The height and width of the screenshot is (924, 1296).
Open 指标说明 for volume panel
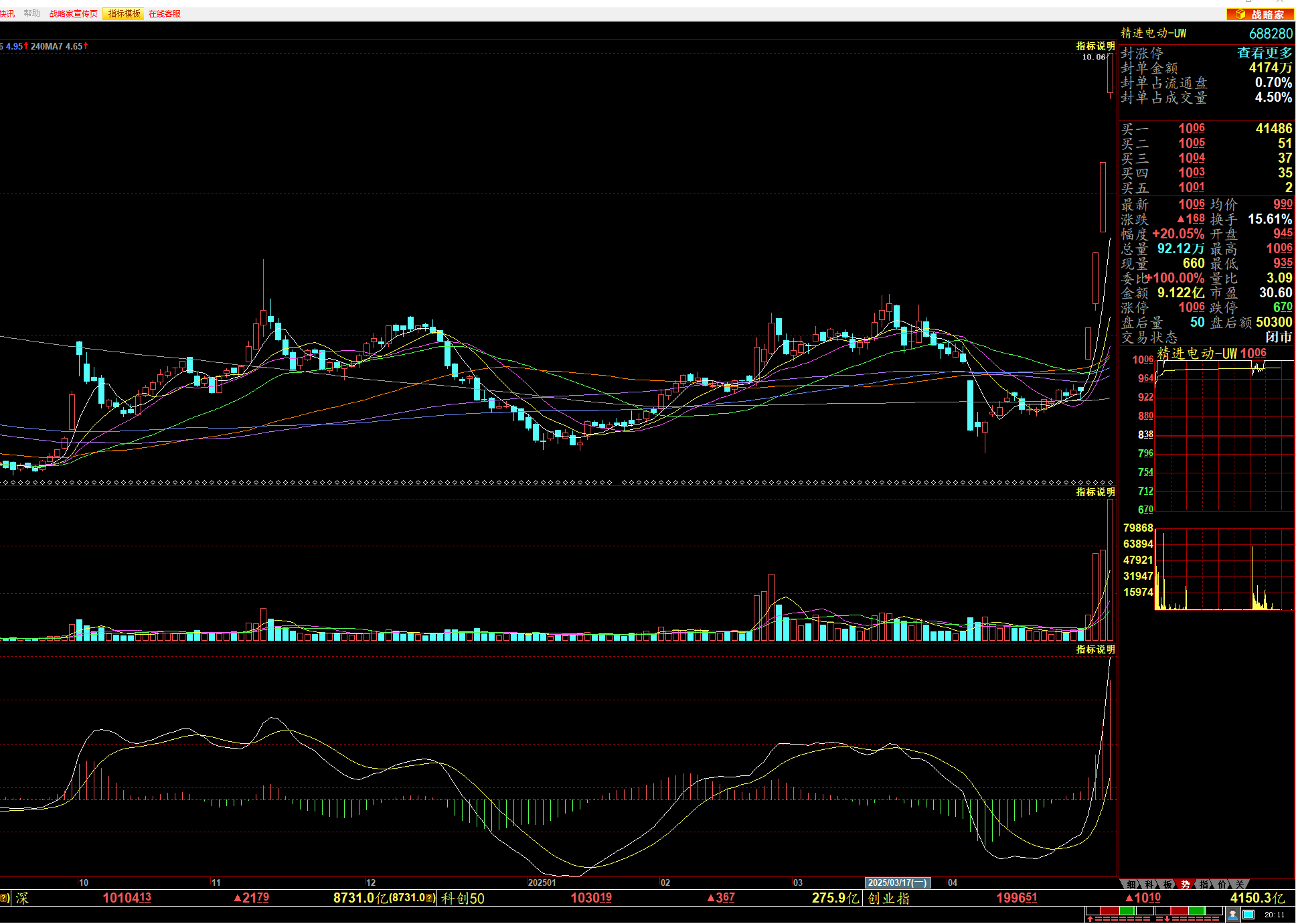tap(1095, 492)
